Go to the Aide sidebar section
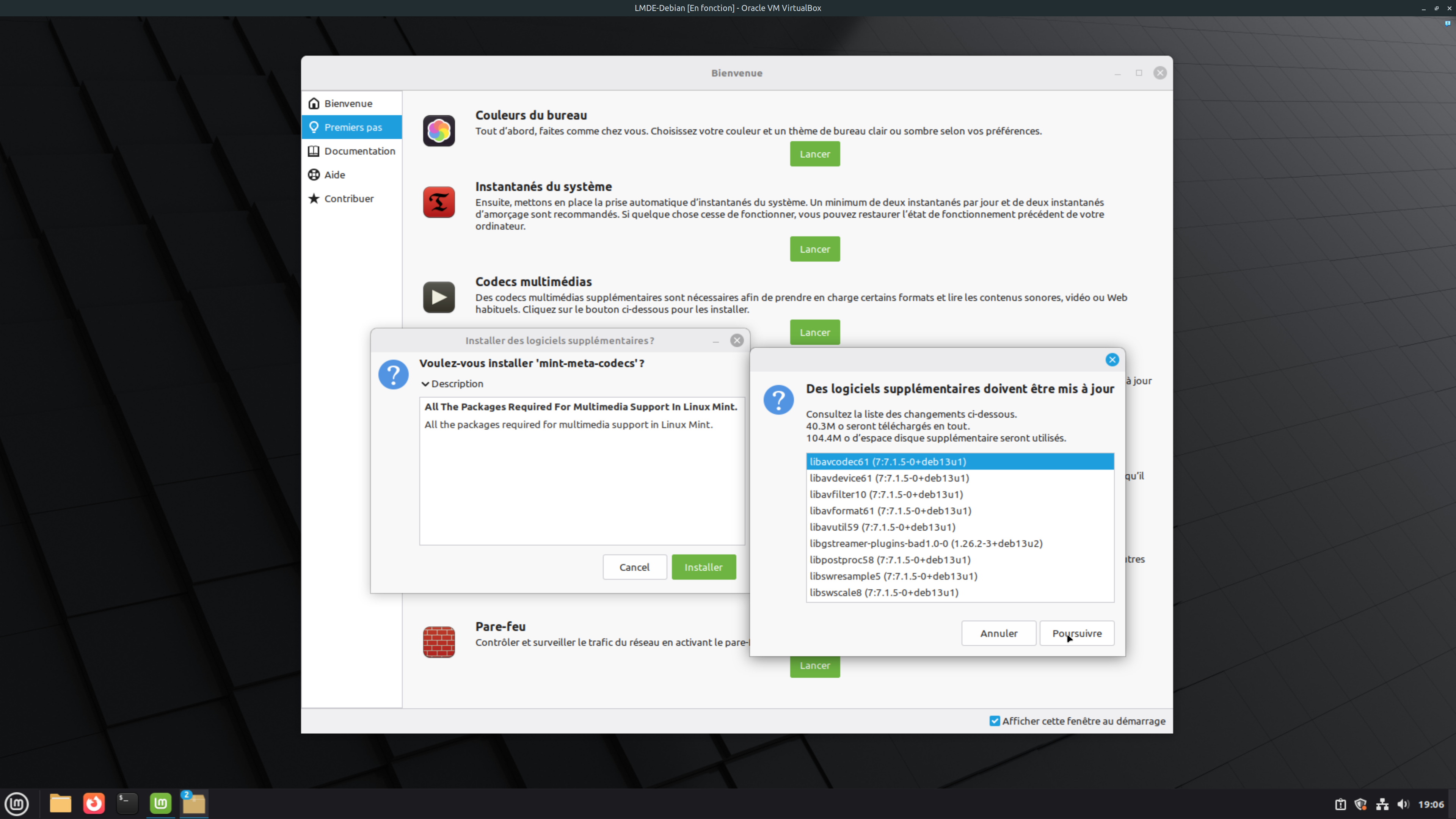This screenshot has width=1456, height=819. point(351,175)
